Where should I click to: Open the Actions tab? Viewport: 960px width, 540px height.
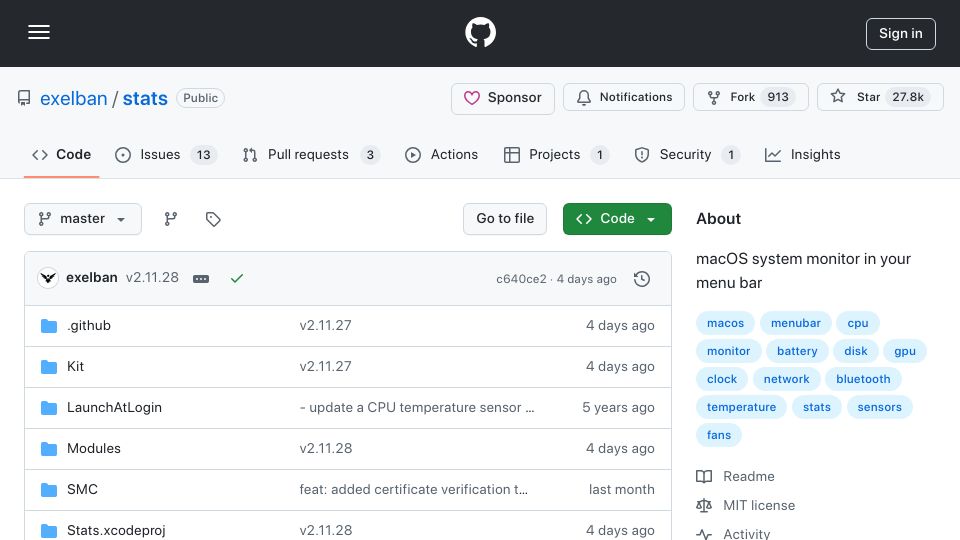[441, 155]
